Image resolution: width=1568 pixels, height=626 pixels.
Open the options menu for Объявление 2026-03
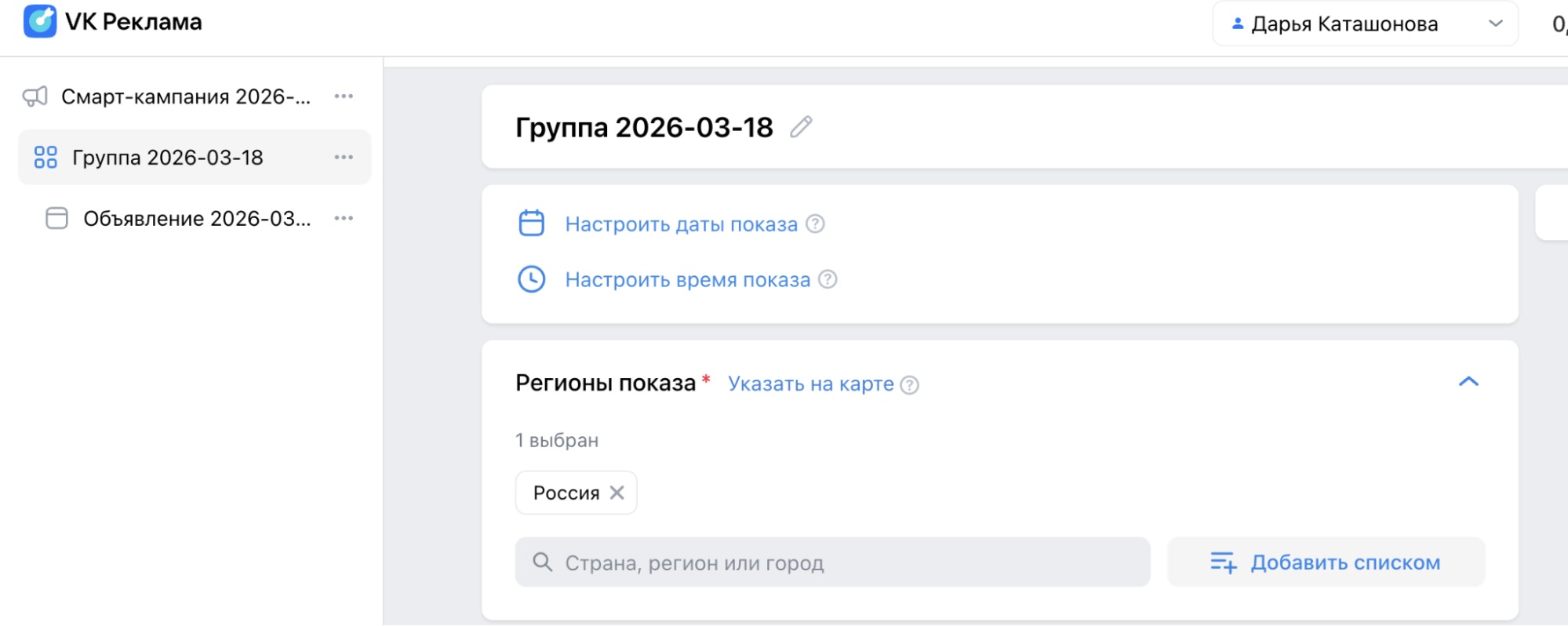343,218
